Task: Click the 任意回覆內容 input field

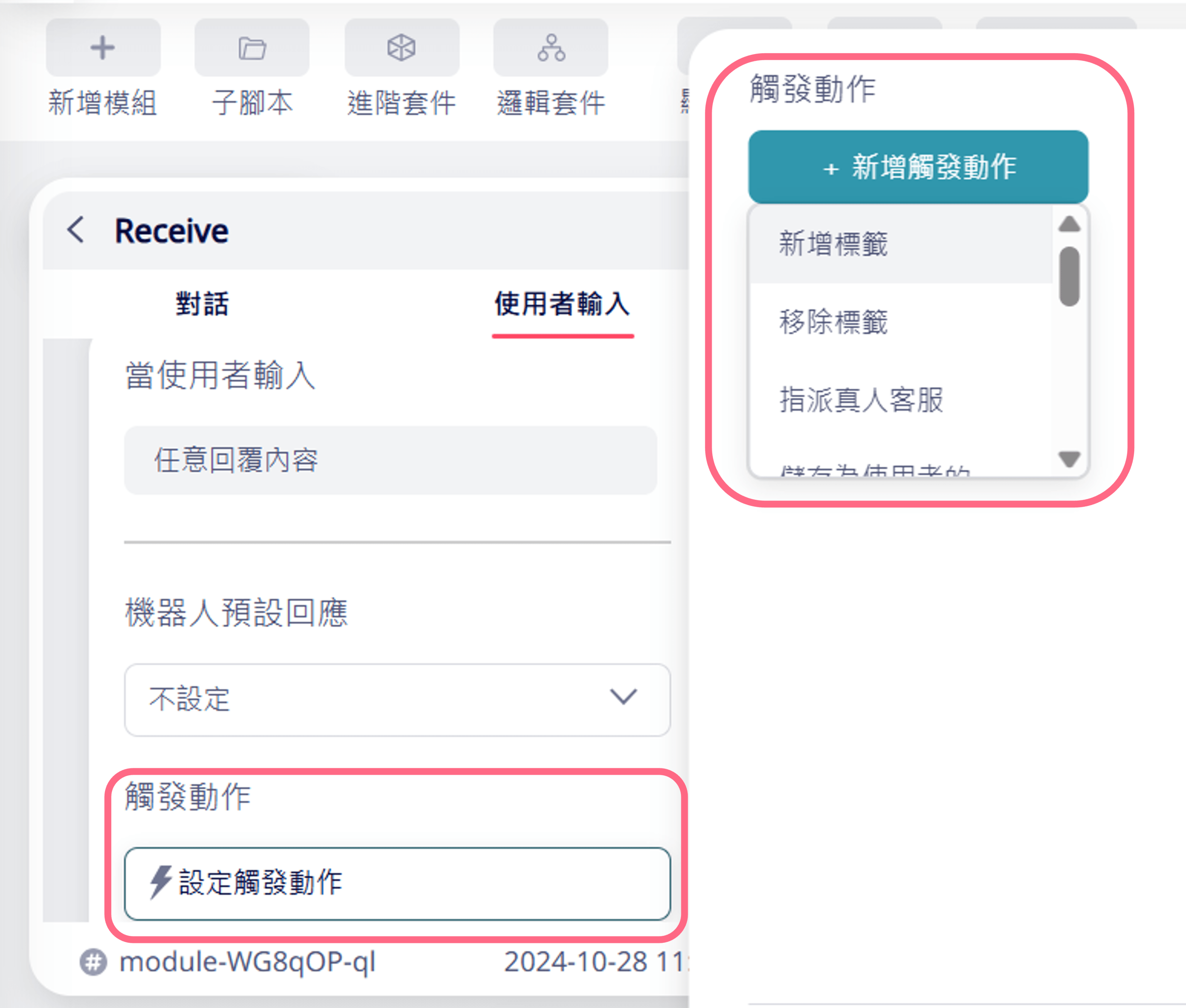Action: (391, 460)
